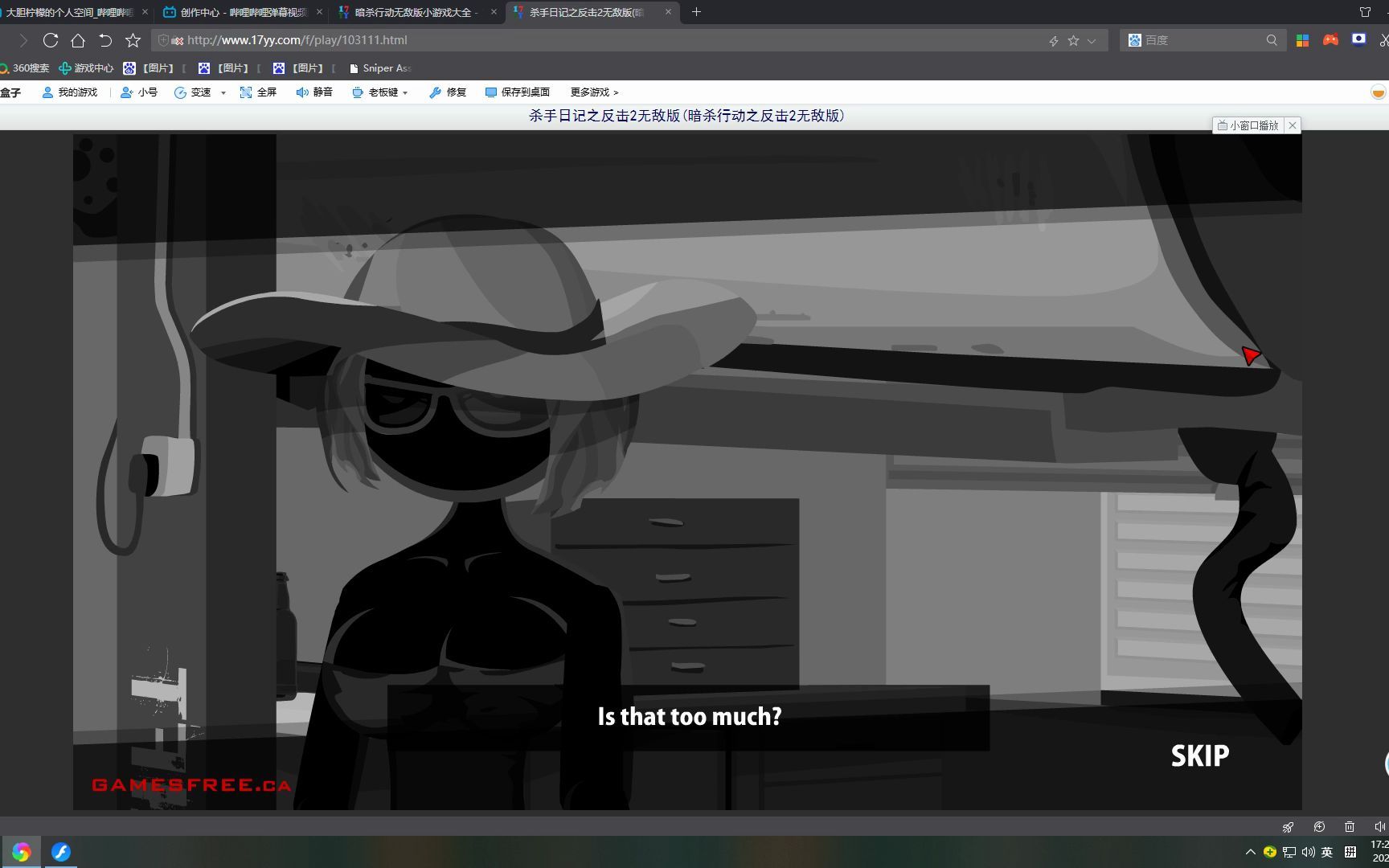Click the orange avatar icon on the toolbar
Screen dimensions: 1389x868
(x=1379, y=92)
